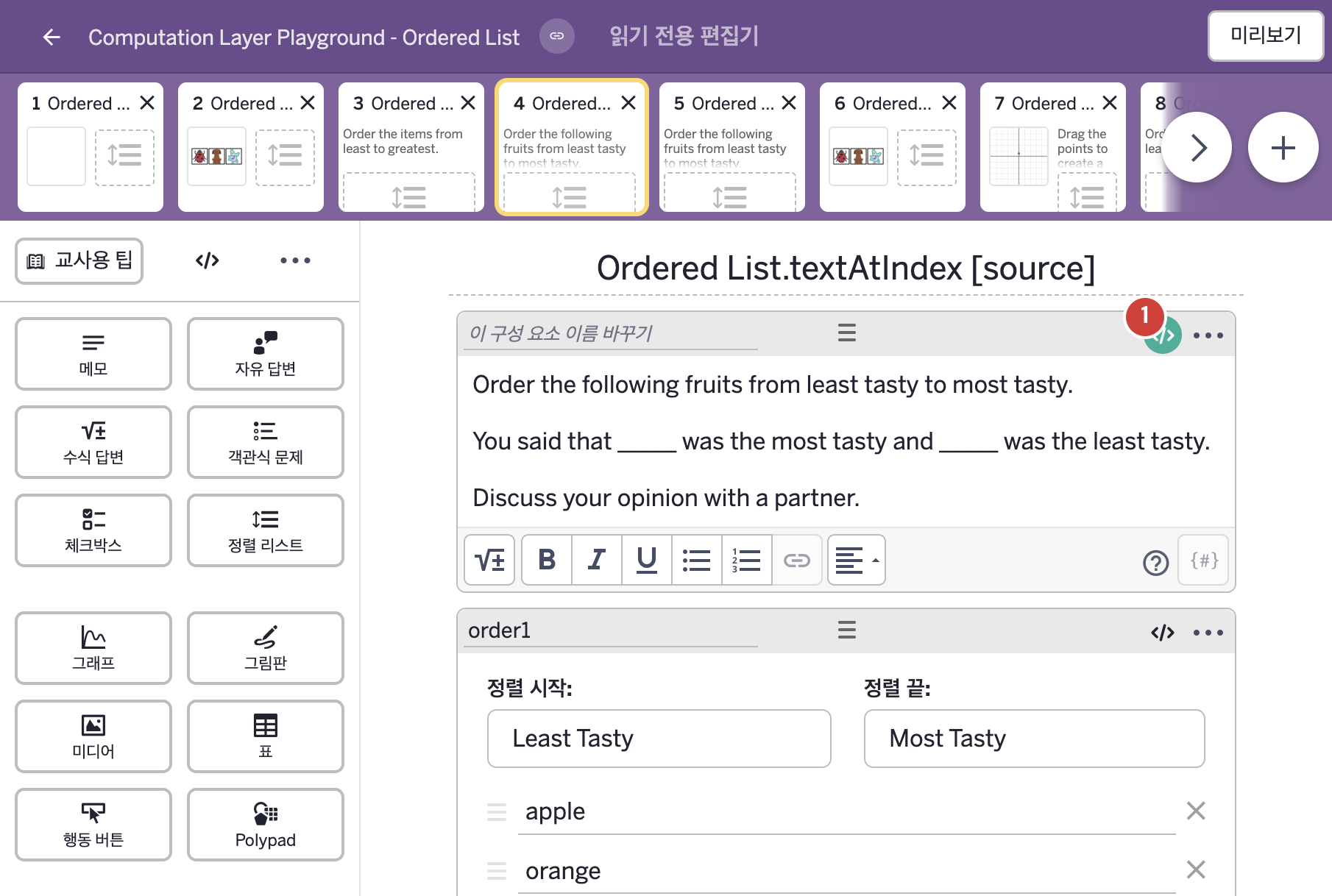Screen dimensions: 1332x896
Task: Toggle italic formatting
Action: click(x=597, y=560)
